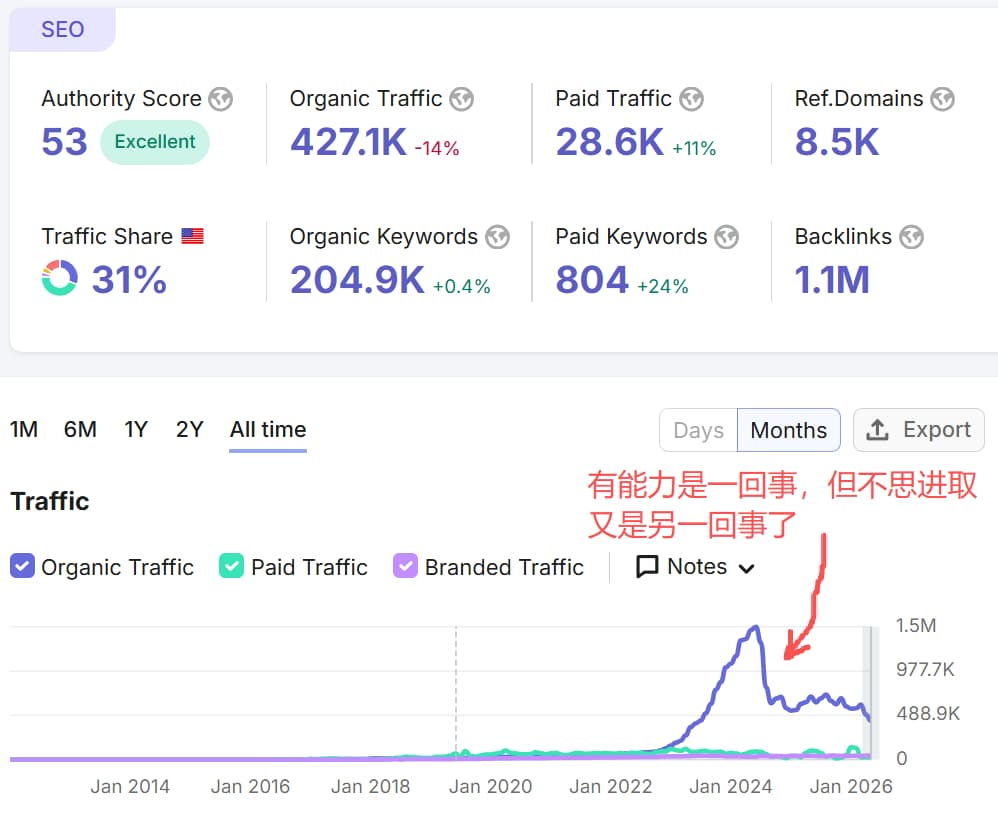998x815 pixels.
Task: Select the 6M time range
Action: [x=80, y=430]
